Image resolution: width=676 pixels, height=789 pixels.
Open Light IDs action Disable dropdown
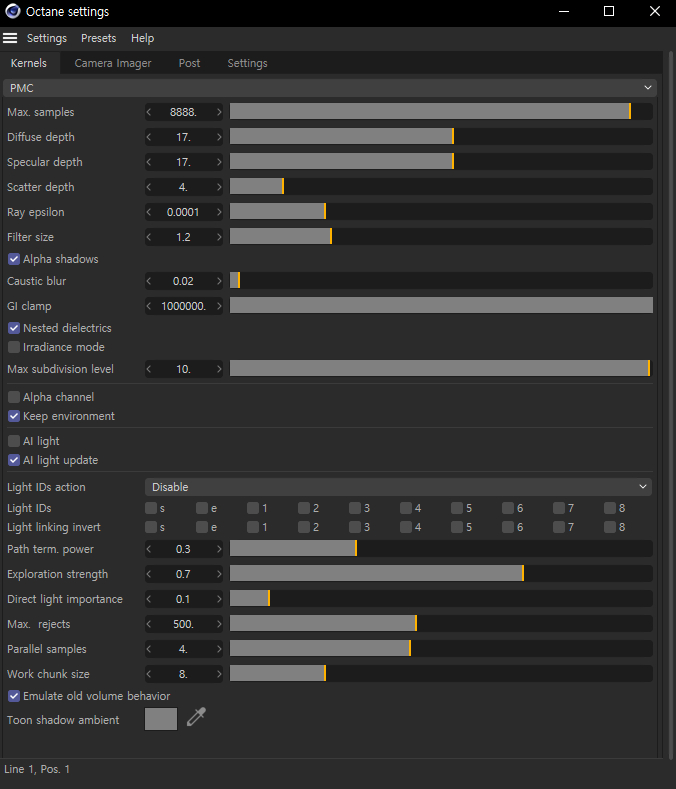[398, 487]
